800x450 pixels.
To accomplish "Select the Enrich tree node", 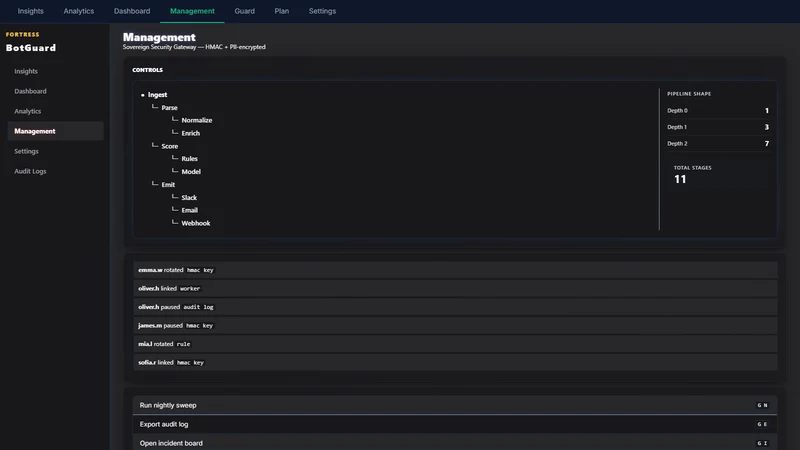I will click(x=190, y=133).
